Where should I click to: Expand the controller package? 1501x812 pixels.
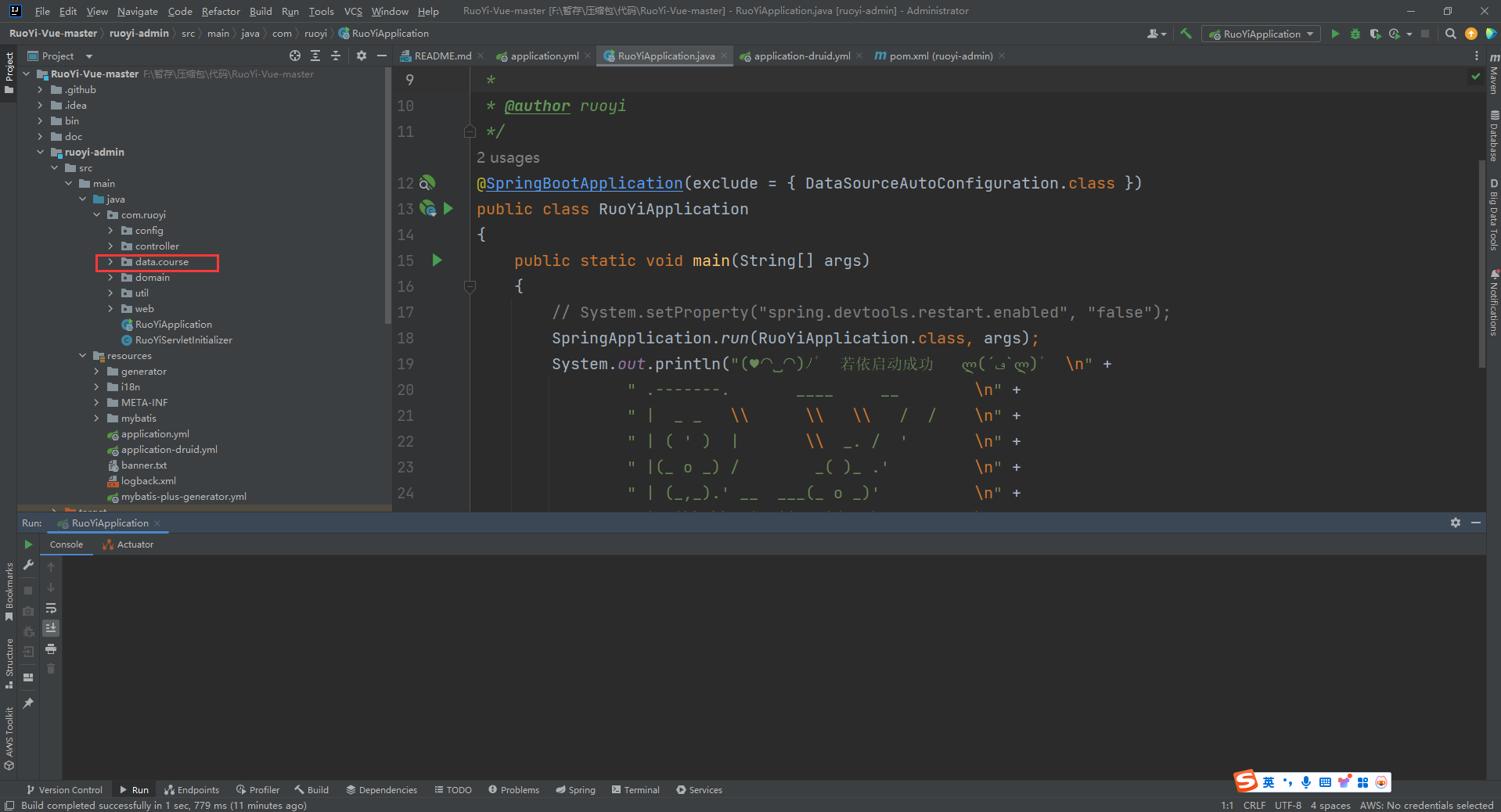[x=110, y=246]
